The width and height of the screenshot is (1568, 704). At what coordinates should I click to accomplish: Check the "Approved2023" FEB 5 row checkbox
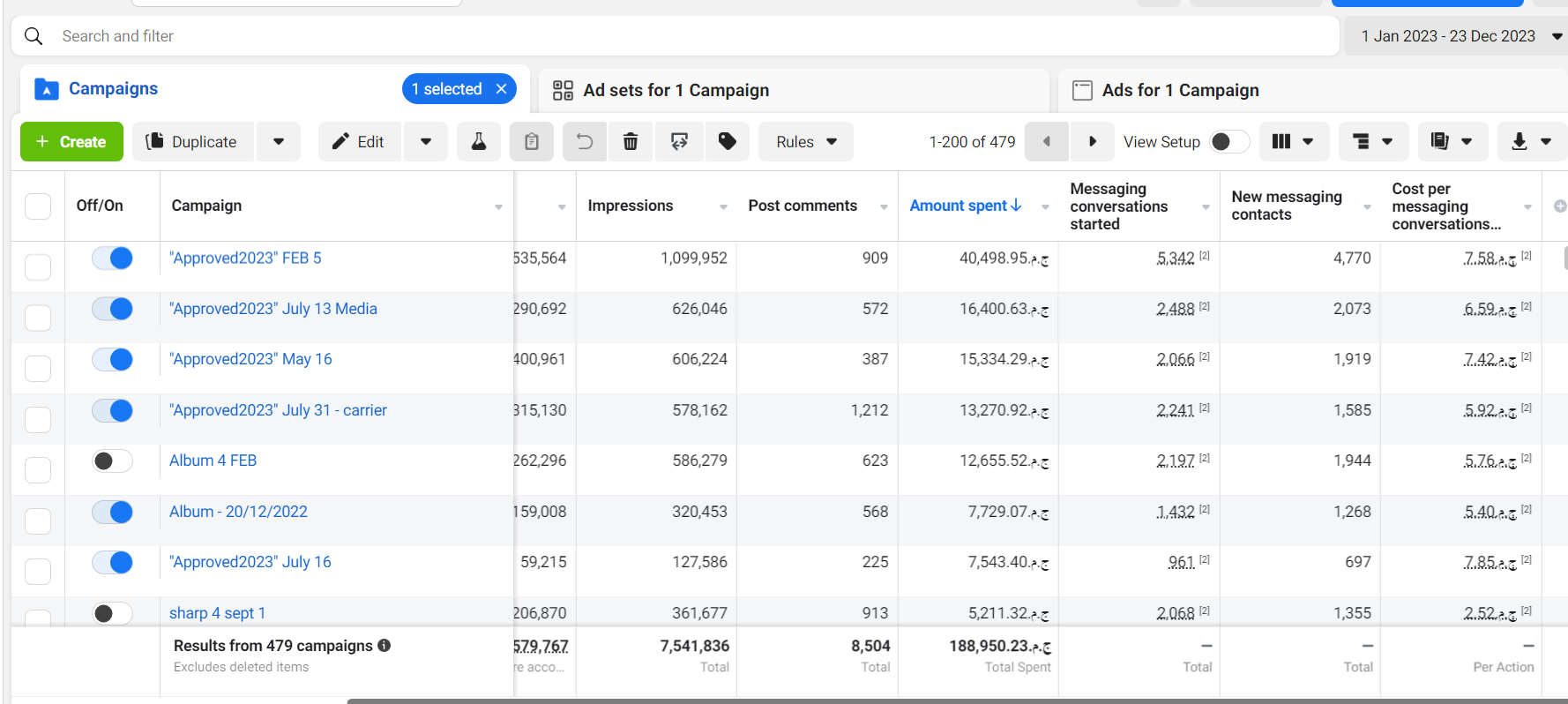point(38,267)
